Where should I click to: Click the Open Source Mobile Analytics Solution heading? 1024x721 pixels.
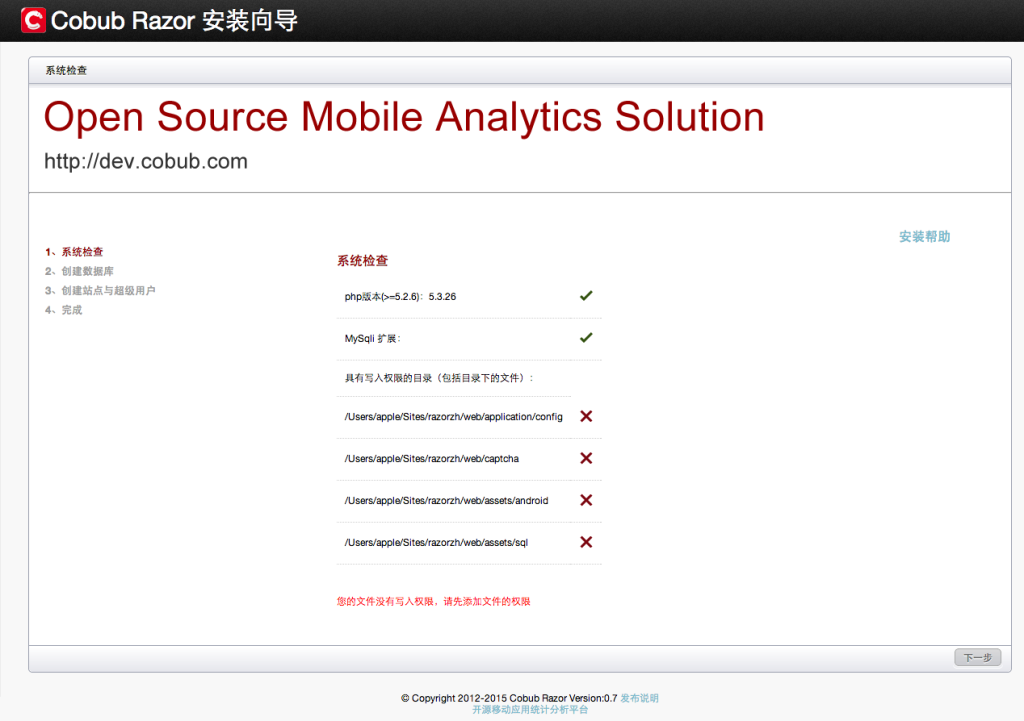pyautogui.click(x=404, y=118)
